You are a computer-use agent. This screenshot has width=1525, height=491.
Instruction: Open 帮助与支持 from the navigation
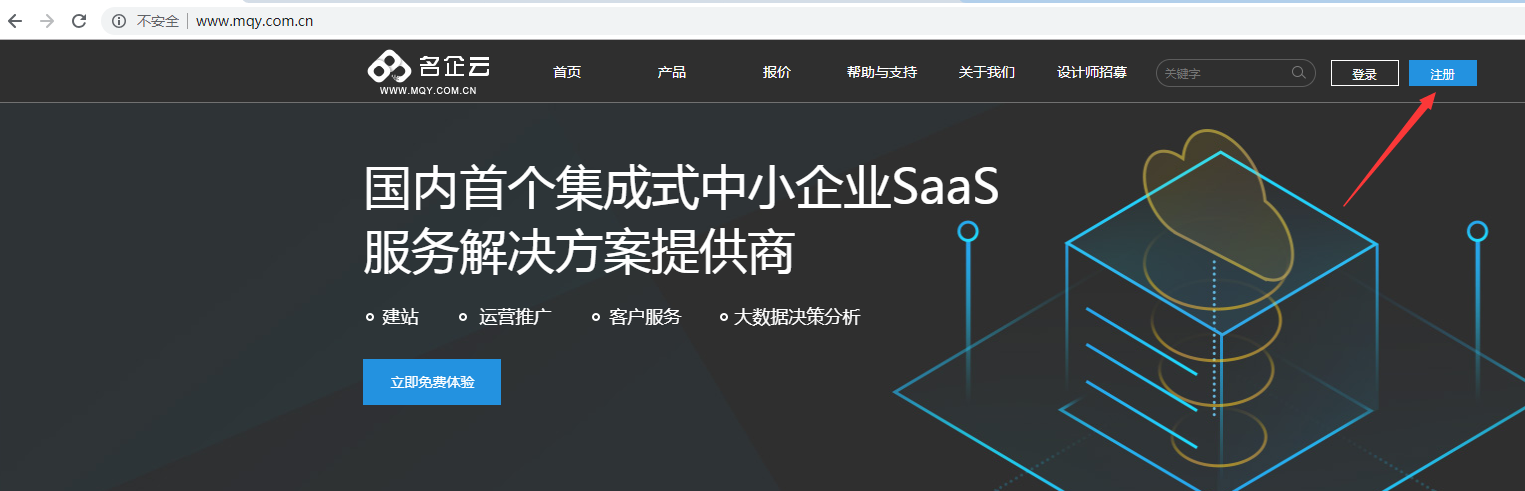pyautogui.click(x=882, y=73)
